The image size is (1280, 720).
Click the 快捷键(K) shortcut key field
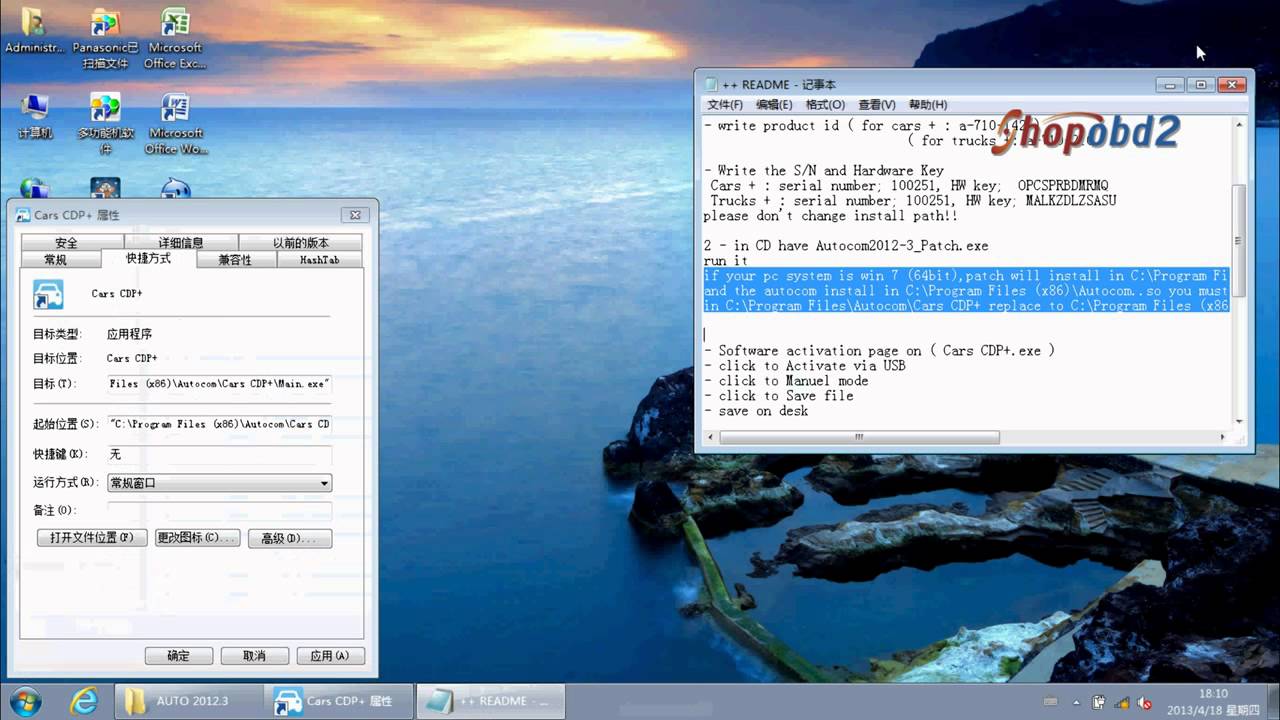[219, 454]
